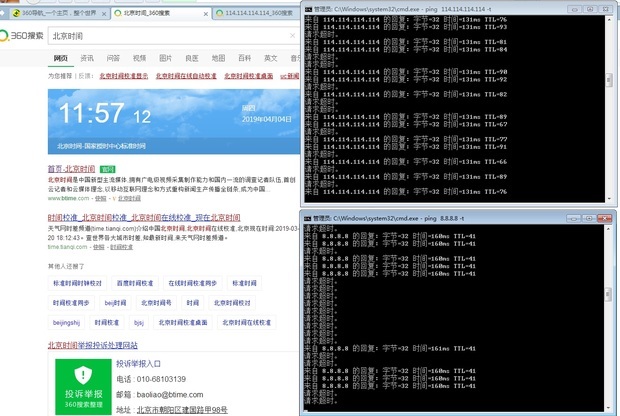620x416 pixels.
Task: Select the 资讯 search category
Action: 87,58
